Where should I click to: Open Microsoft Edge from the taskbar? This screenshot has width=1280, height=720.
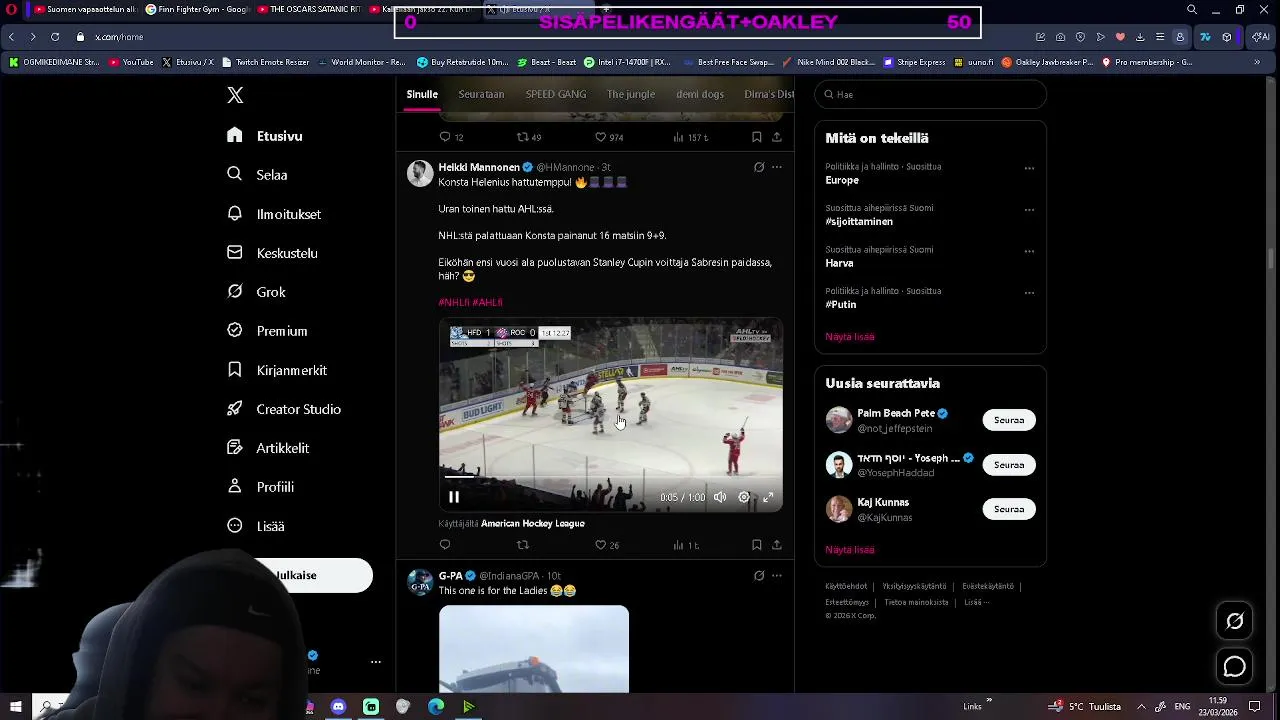[436, 707]
